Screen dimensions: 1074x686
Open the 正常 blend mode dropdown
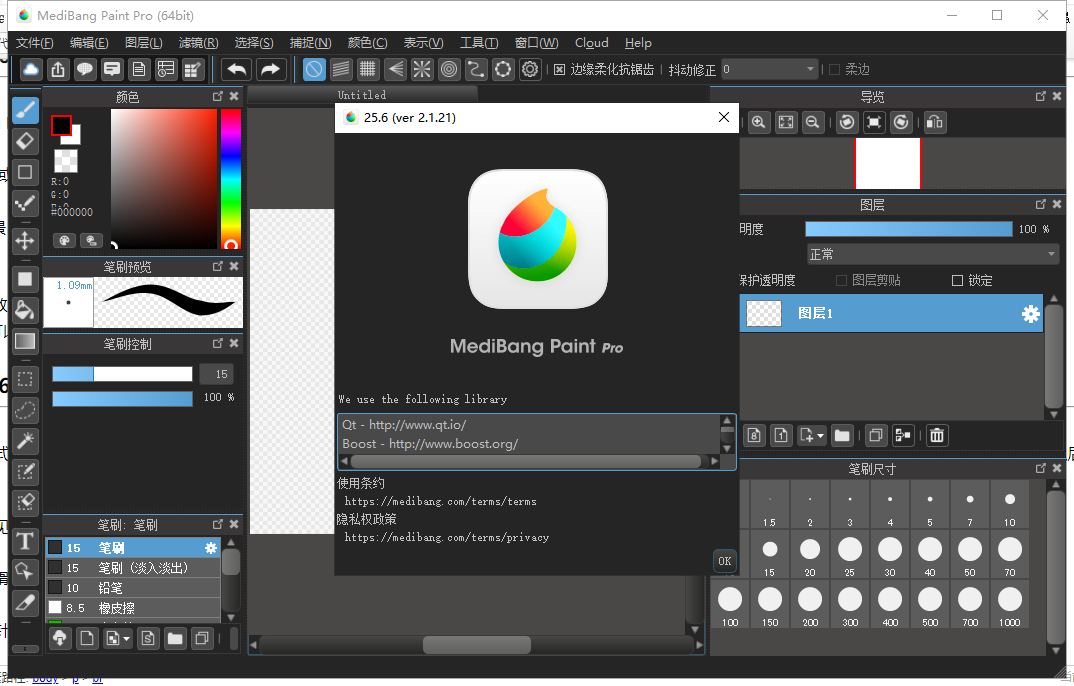[x=933, y=255]
